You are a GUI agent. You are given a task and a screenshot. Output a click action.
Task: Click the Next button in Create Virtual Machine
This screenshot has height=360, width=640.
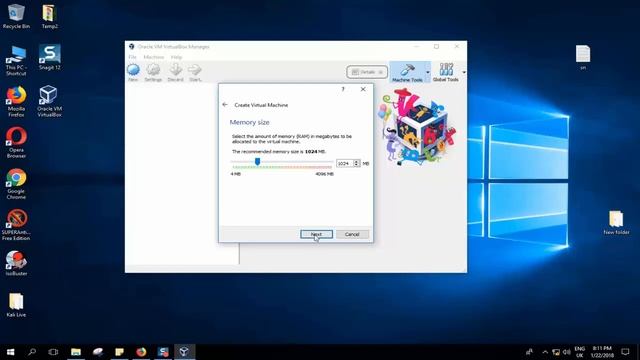(x=316, y=234)
